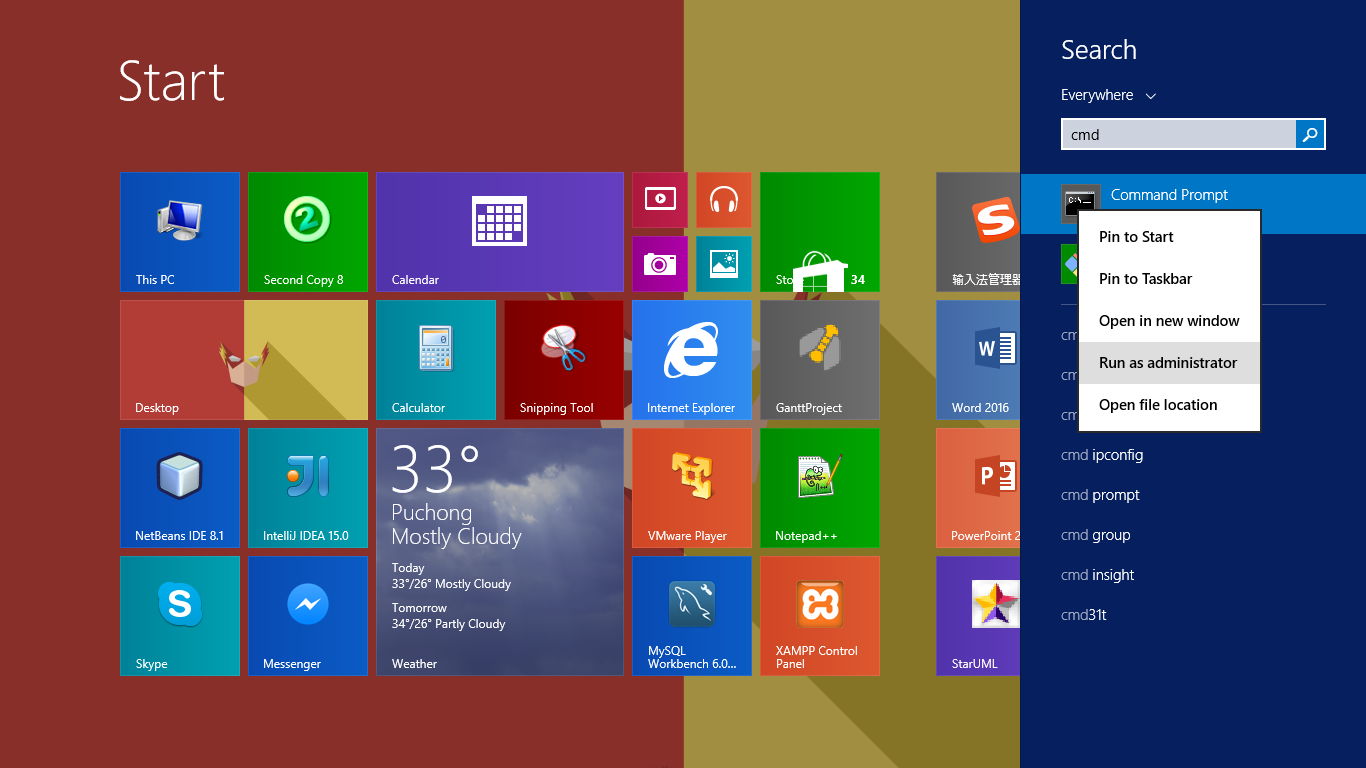
Task: Launch the Skype tile
Action: tap(180, 616)
